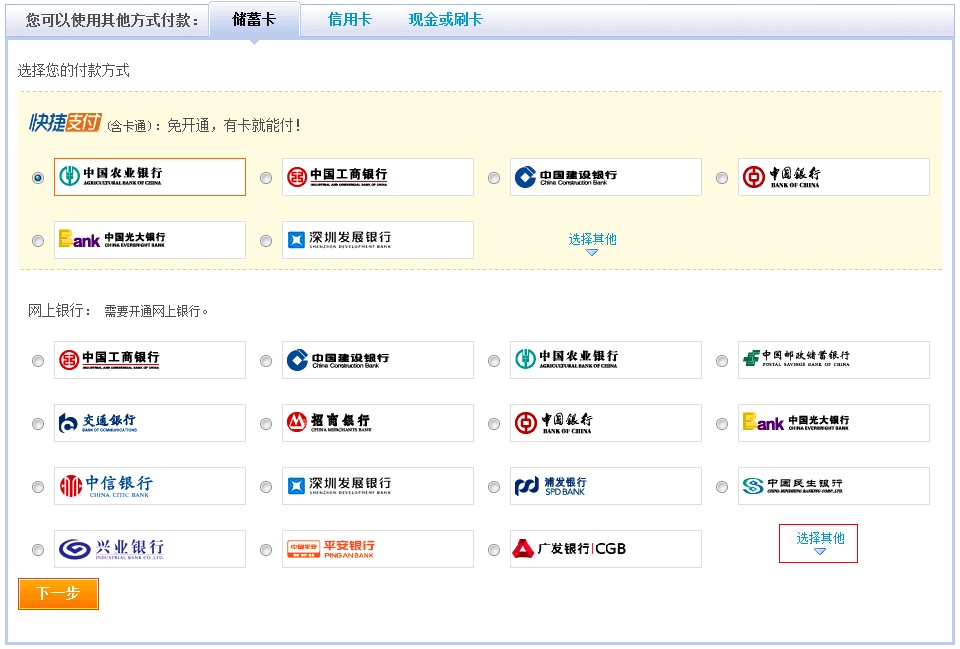Select the 网上银行 中国农业银行 radio button

pos(494,361)
